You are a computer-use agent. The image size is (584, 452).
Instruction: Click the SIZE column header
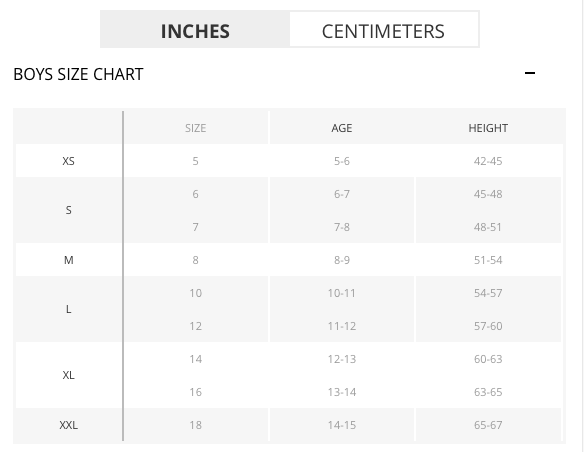coord(196,128)
